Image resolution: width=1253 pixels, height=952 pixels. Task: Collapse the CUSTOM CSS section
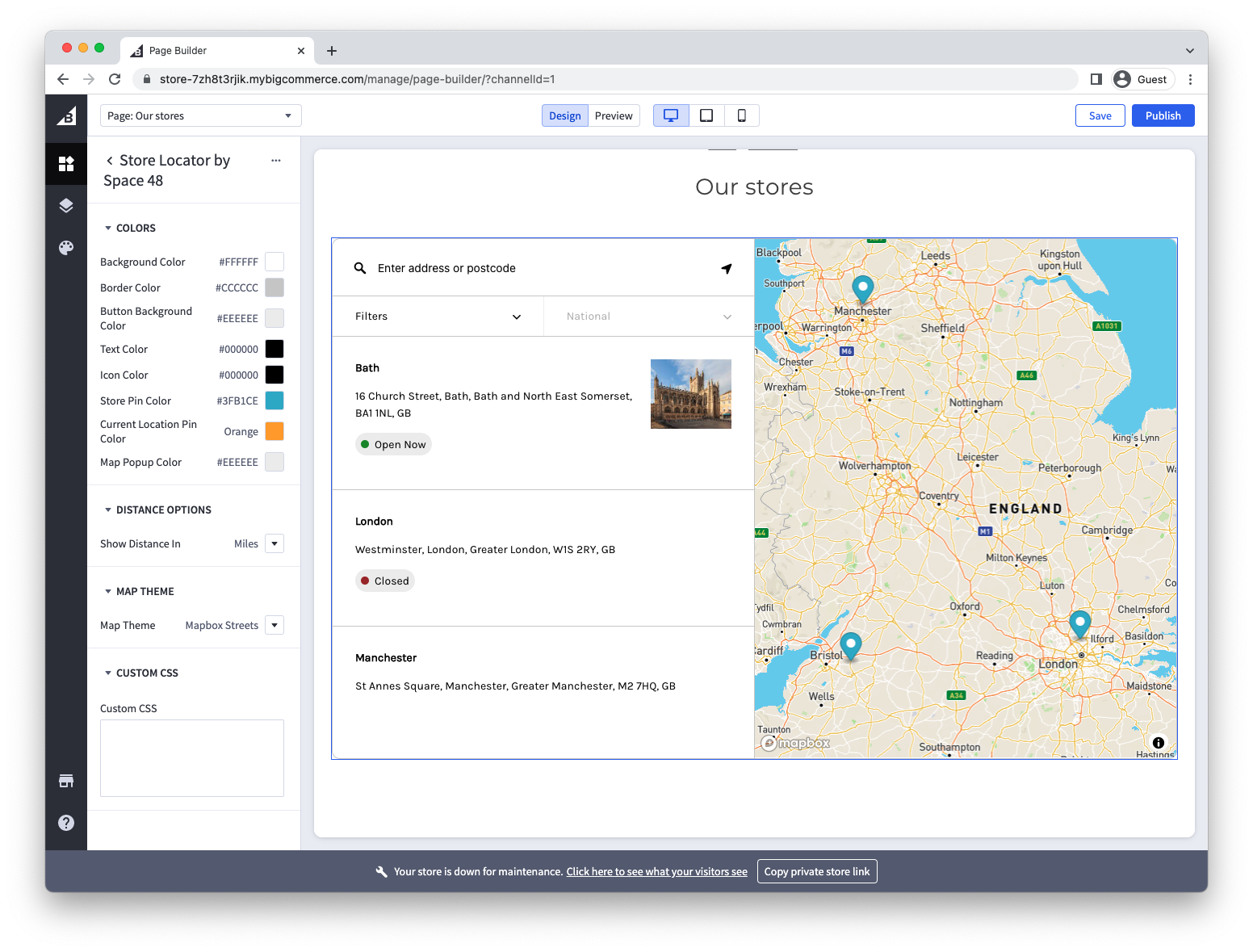point(142,673)
